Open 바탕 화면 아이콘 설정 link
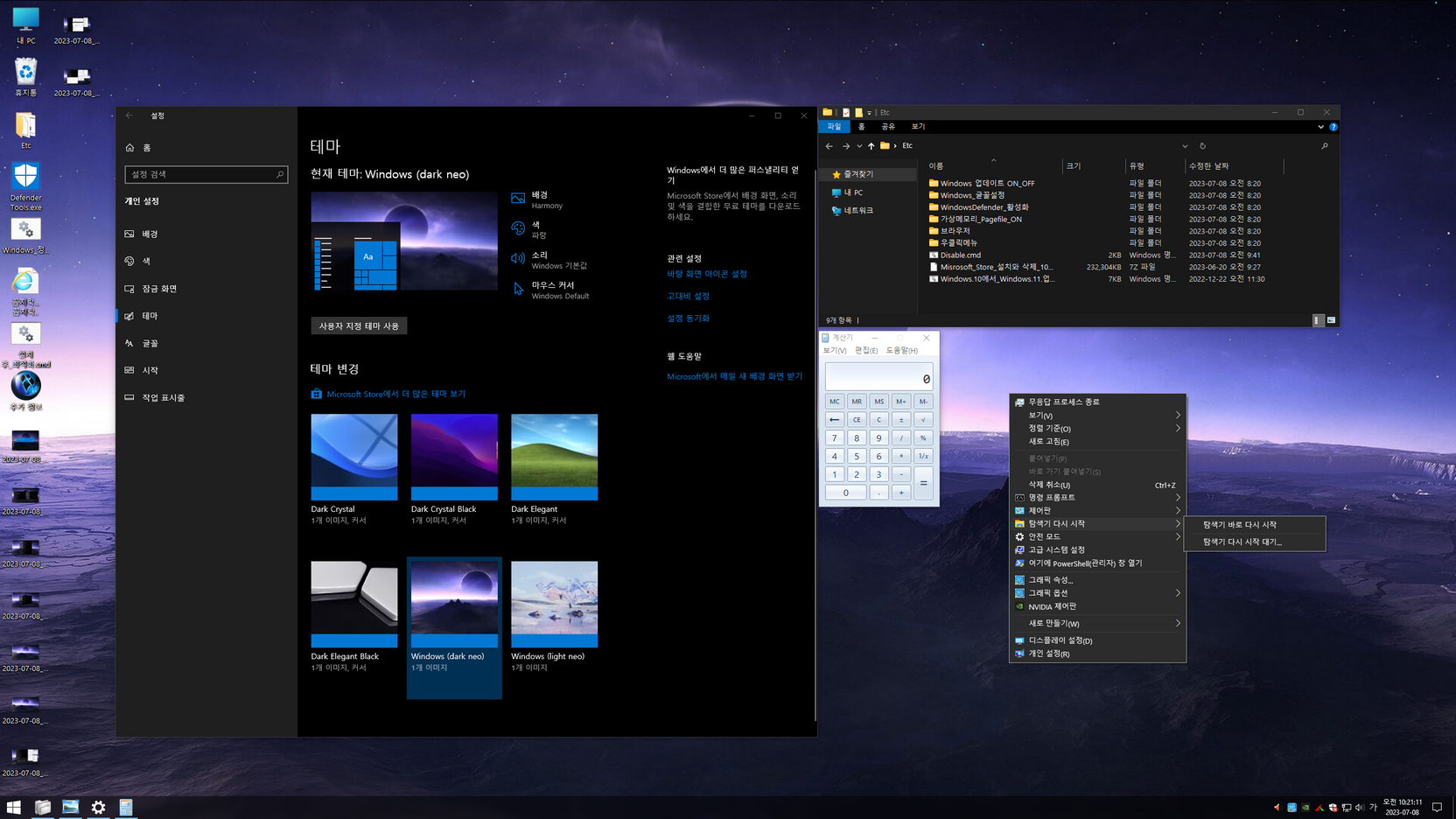This screenshot has width=1456, height=819. click(707, 274)
